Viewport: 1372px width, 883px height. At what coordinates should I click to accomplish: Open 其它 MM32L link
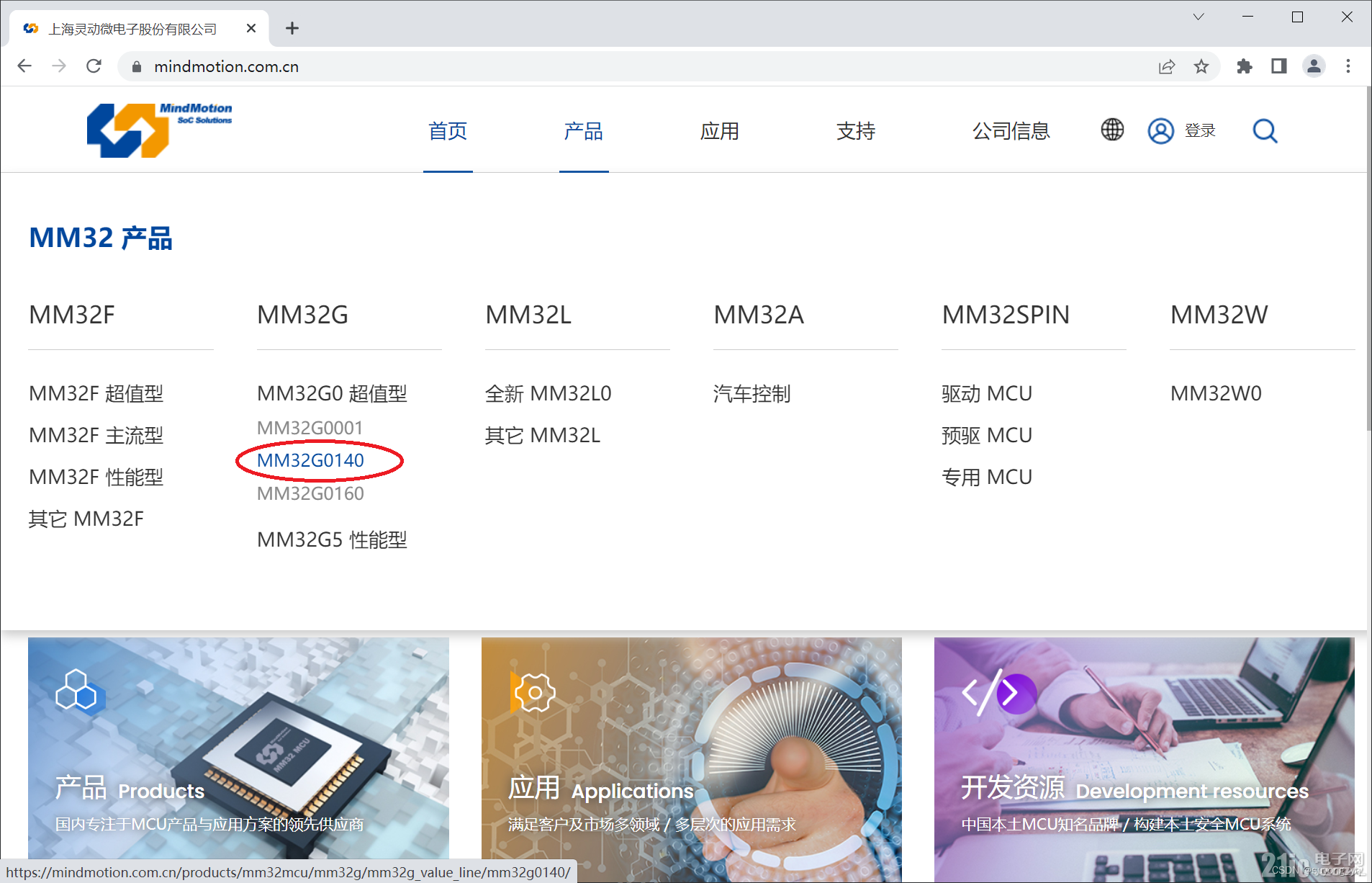pyautogui.click(x=543, y=435)
